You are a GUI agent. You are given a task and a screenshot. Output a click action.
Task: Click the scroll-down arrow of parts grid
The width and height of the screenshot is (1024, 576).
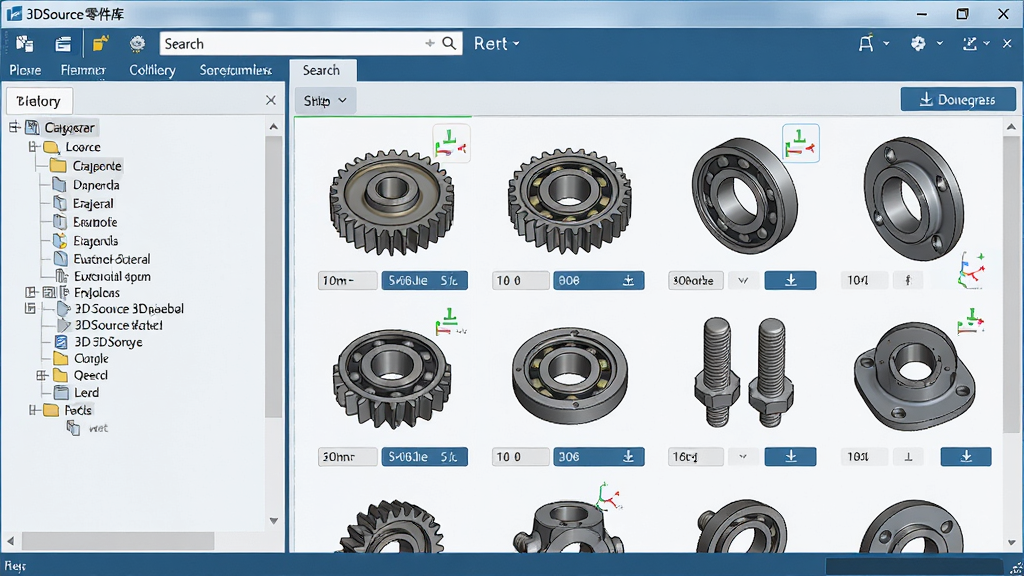pos(1012,543)
